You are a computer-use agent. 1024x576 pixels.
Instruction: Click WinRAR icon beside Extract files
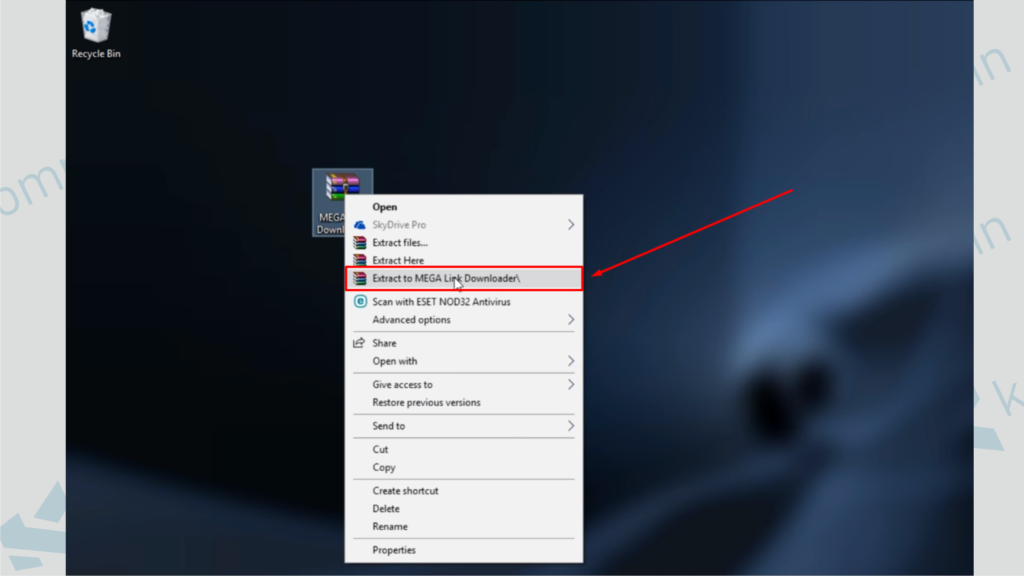[360, 243]
